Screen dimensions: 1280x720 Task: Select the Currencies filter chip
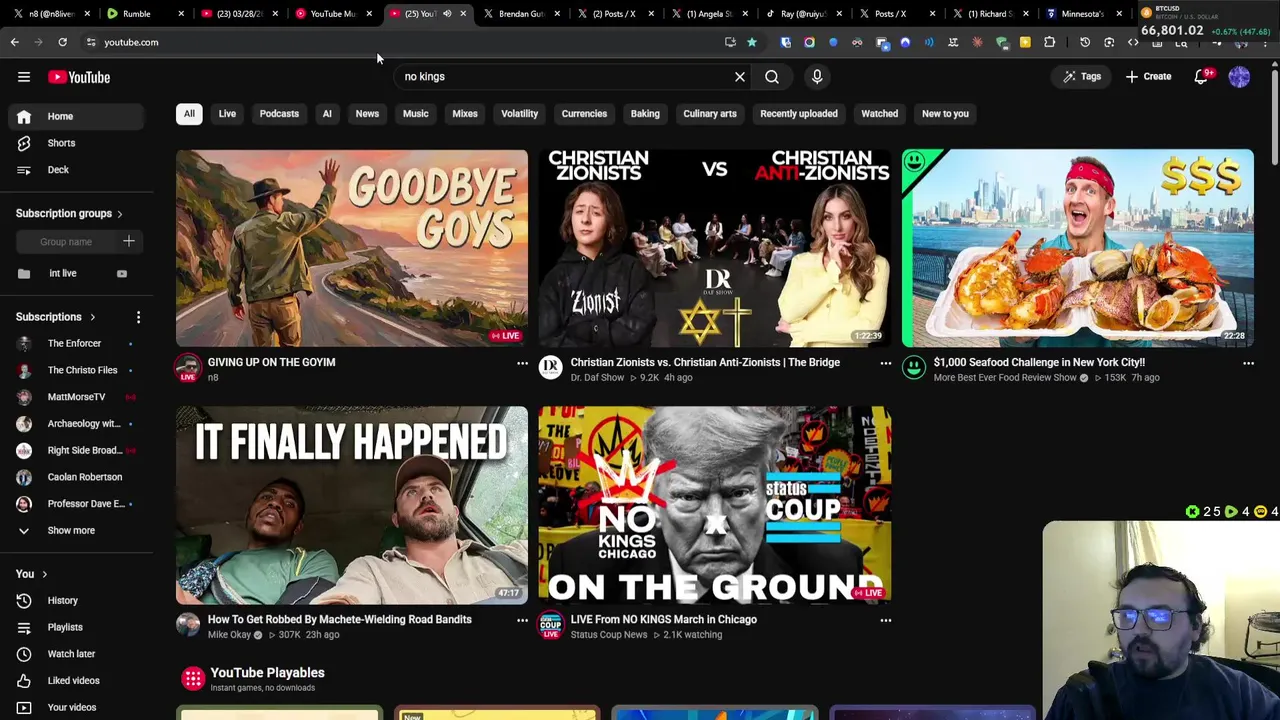tap(584, 114)
